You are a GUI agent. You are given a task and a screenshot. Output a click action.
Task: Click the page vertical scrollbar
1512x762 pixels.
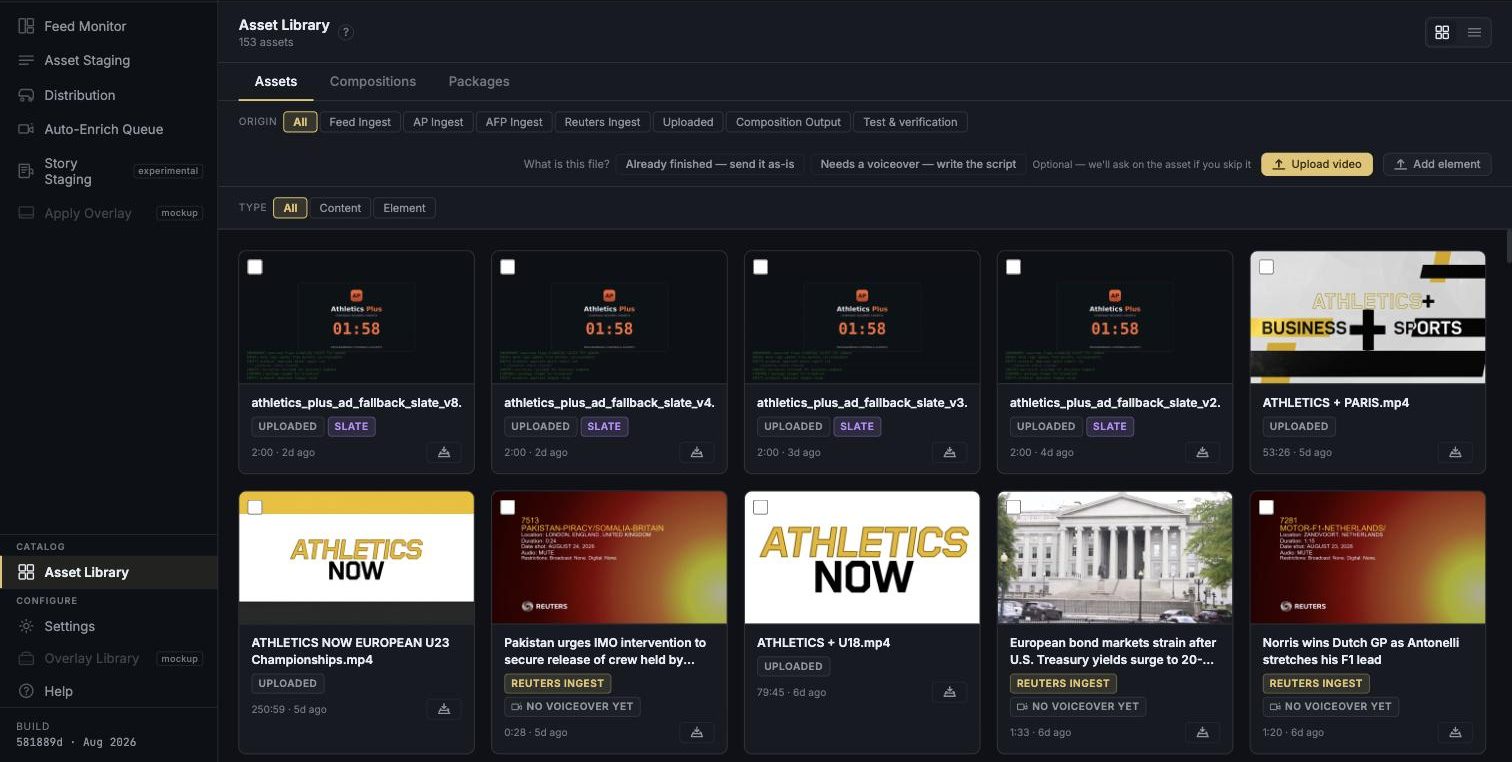[x=1507, y=246]
